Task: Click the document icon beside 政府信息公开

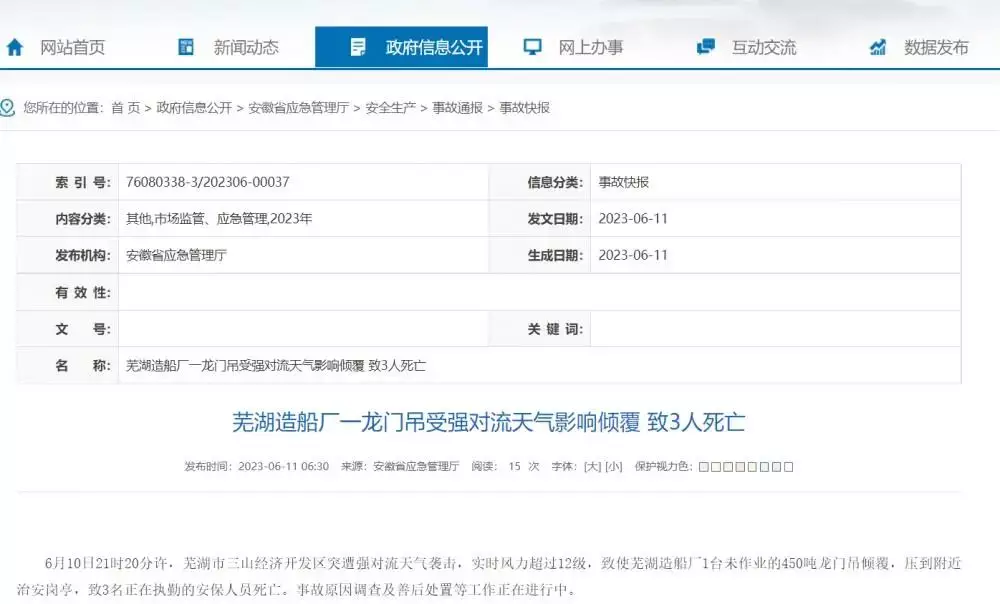Action: point(358,47)
